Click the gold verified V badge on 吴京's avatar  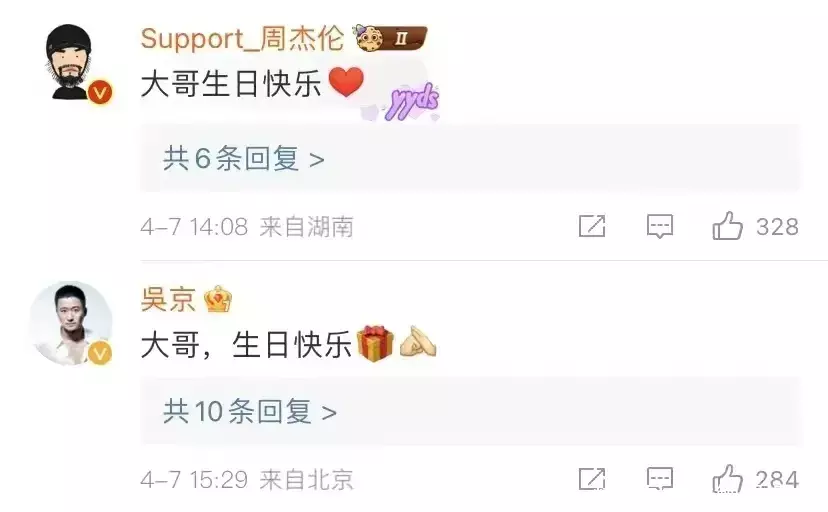(x=100, y=353)
